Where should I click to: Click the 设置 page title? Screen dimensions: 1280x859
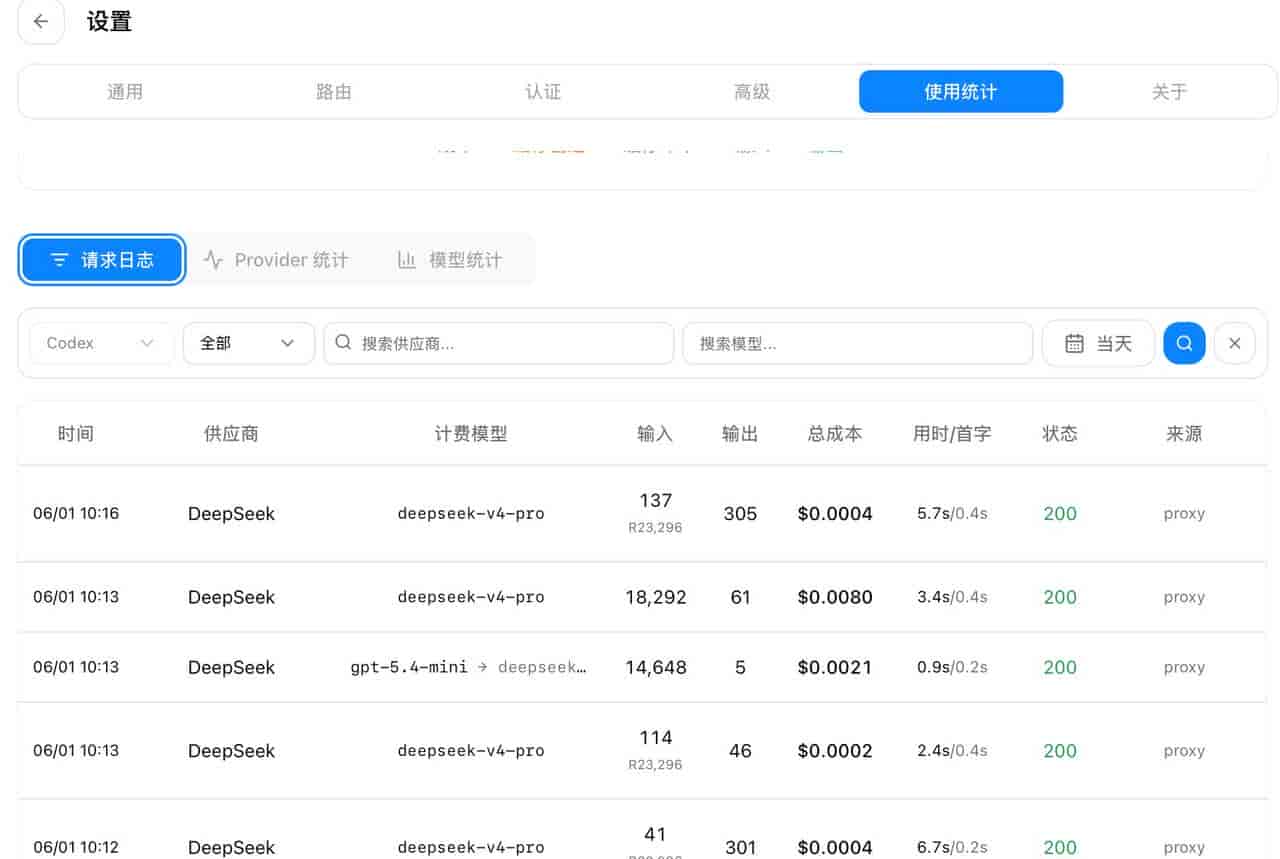pos(109,22)
